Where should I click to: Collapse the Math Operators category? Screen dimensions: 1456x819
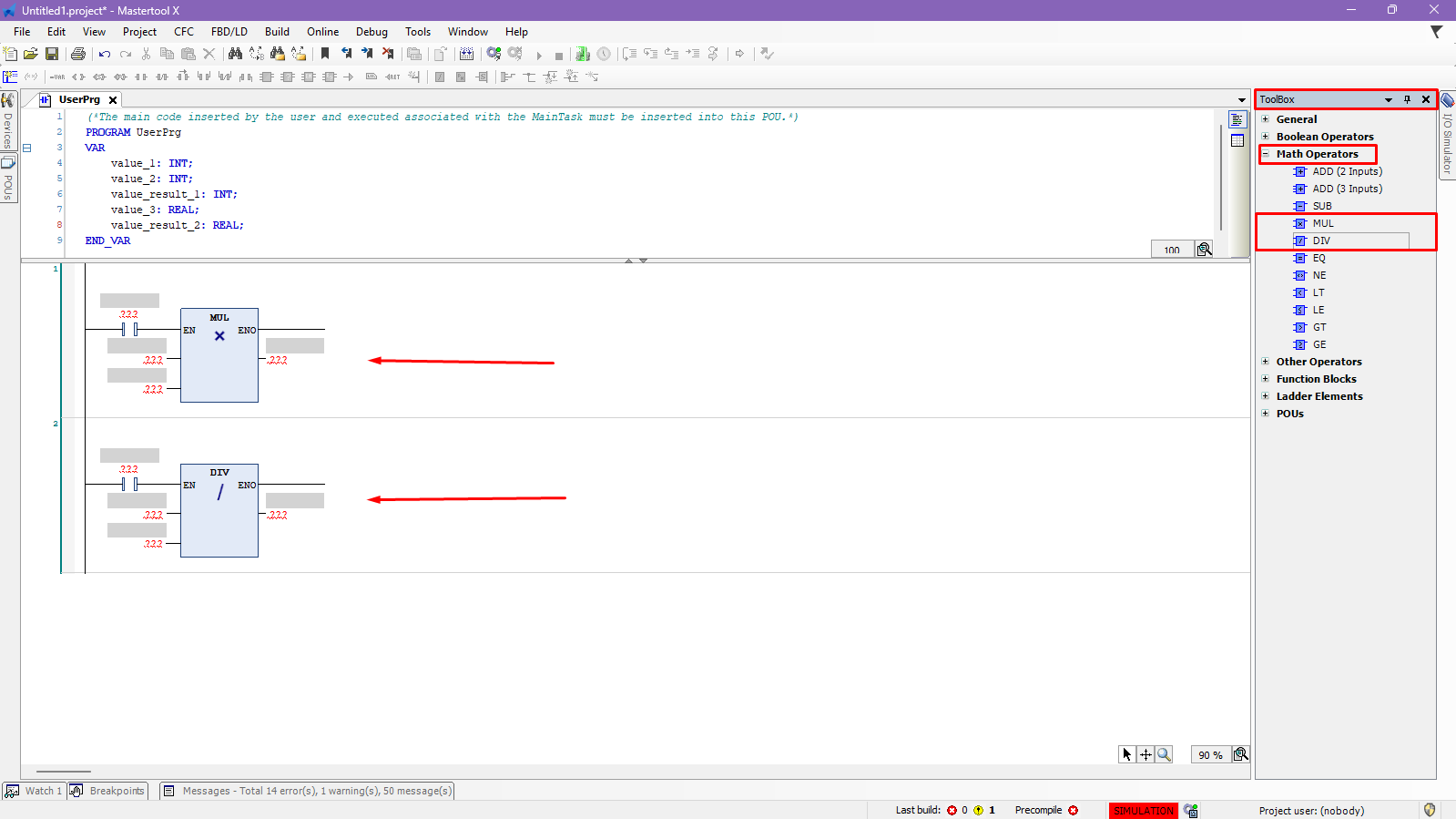pyautogui.click(x=1265, y=154)
